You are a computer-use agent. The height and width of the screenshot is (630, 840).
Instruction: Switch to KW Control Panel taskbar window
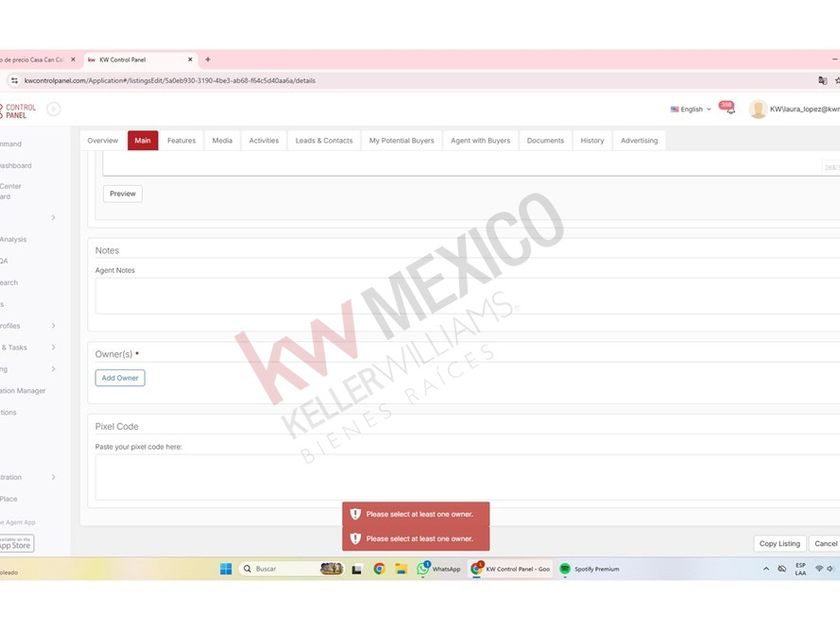(511, 569)
